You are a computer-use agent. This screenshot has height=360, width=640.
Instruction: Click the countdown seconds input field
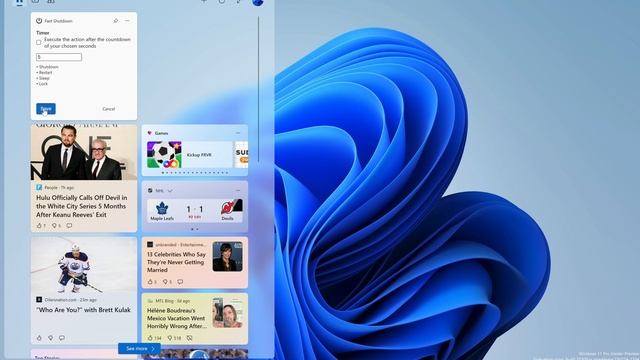point(59,57)
